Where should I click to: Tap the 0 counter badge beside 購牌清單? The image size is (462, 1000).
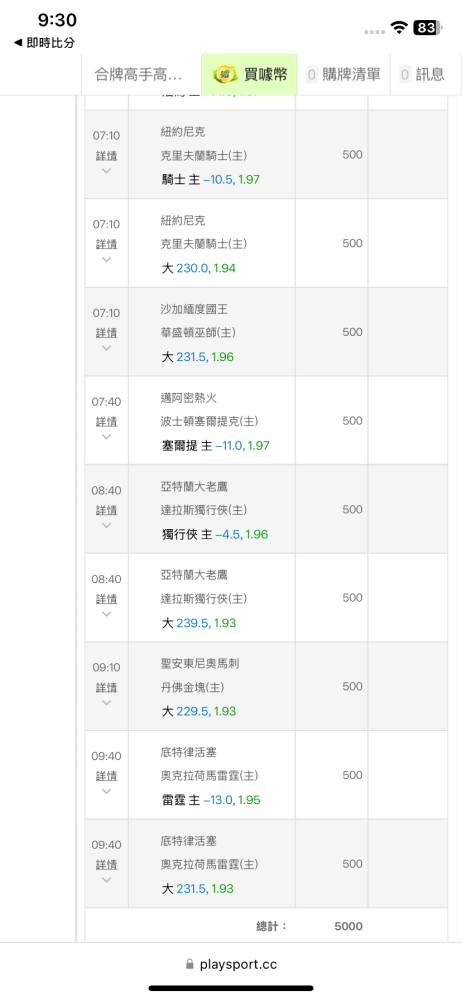tap(312, 75)
